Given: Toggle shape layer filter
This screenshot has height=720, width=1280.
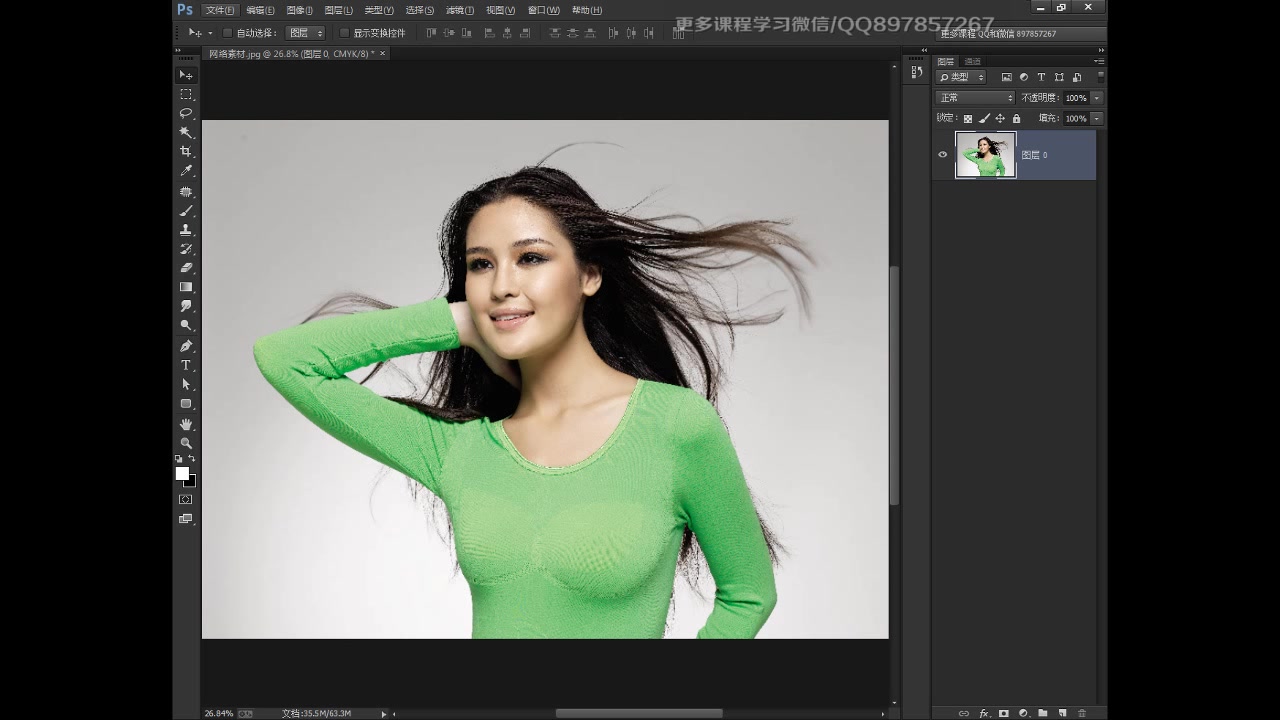Looking at the screenshot, I should pos(1058,77).
